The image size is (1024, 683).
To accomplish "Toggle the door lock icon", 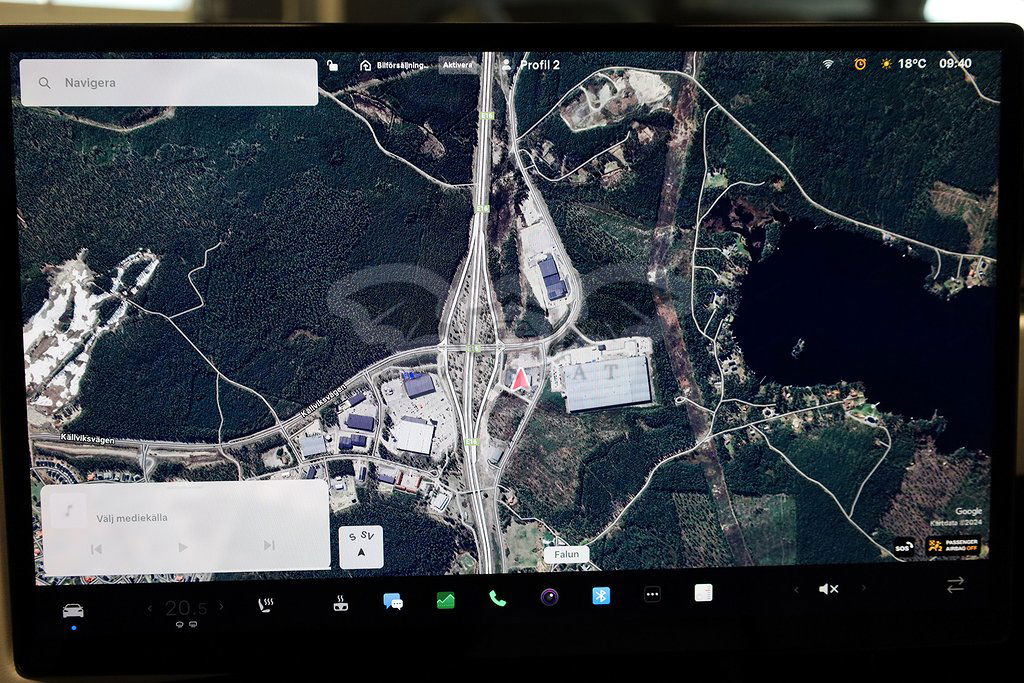I will point(333,66).
